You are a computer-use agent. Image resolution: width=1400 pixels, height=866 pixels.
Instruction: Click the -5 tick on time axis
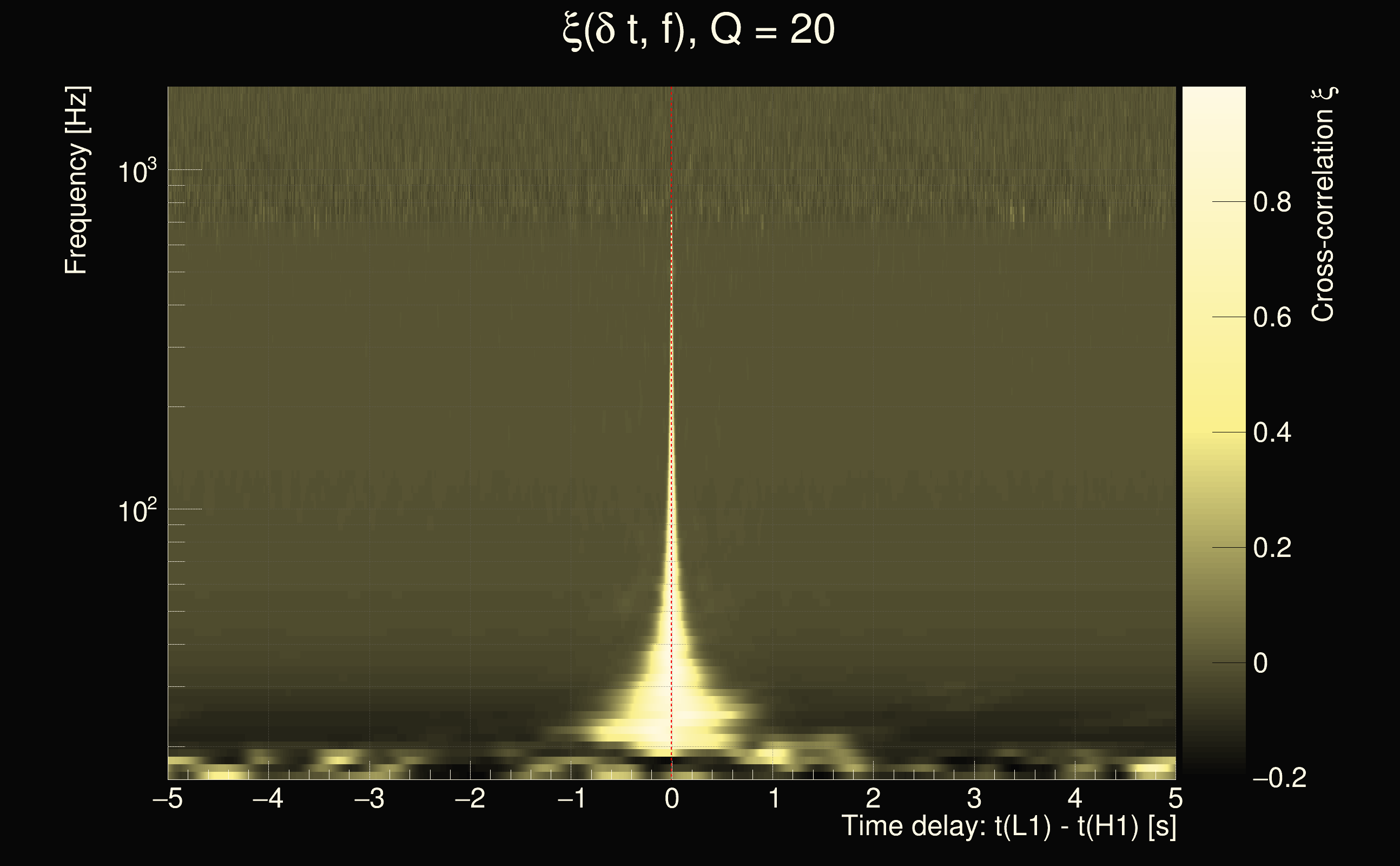tap(168, 798)
